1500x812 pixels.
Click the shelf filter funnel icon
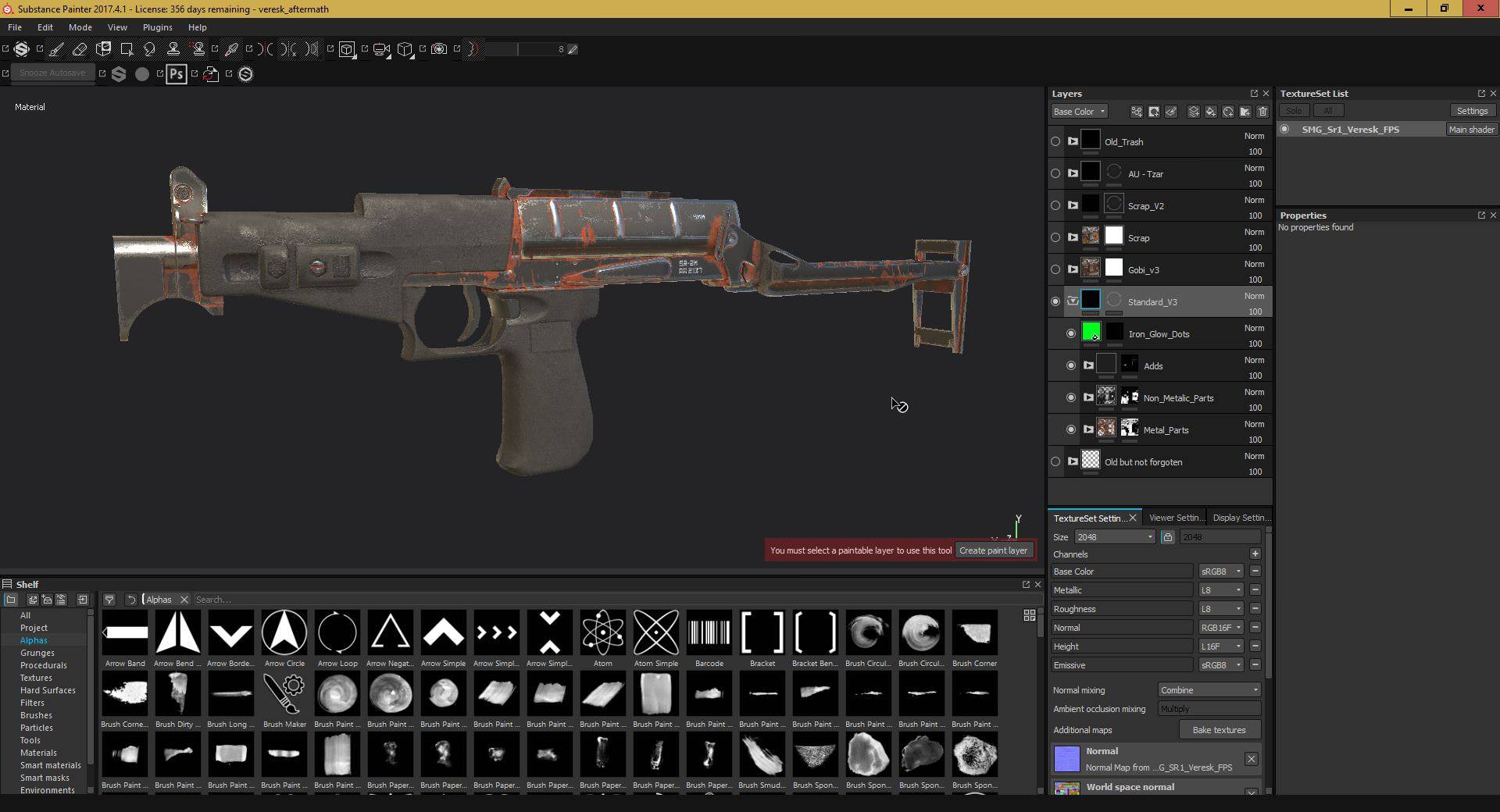(109, 600)
